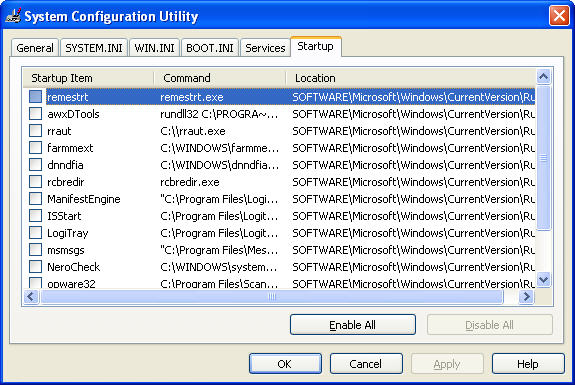Enable the rcbredir startup checkbox
The width and height of the screenshot is (575, 385).
click(x=36, y=182)
